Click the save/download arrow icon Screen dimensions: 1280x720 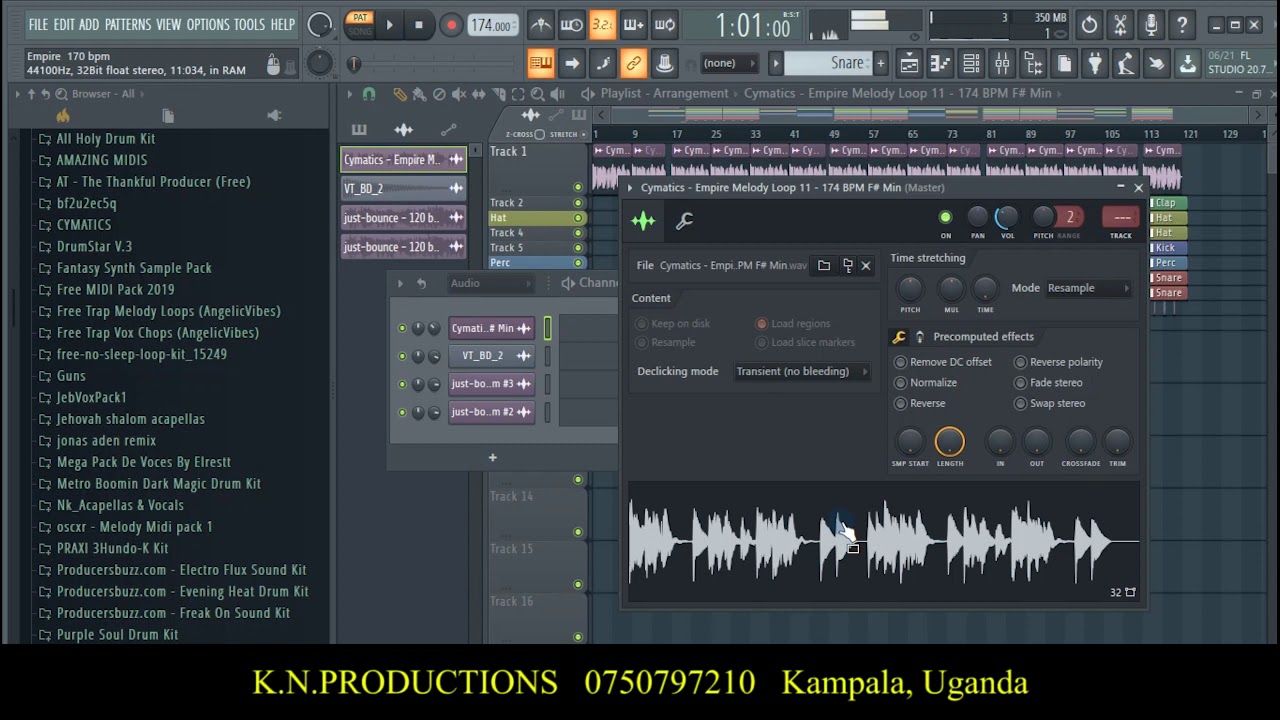[x=1188, y=64]
